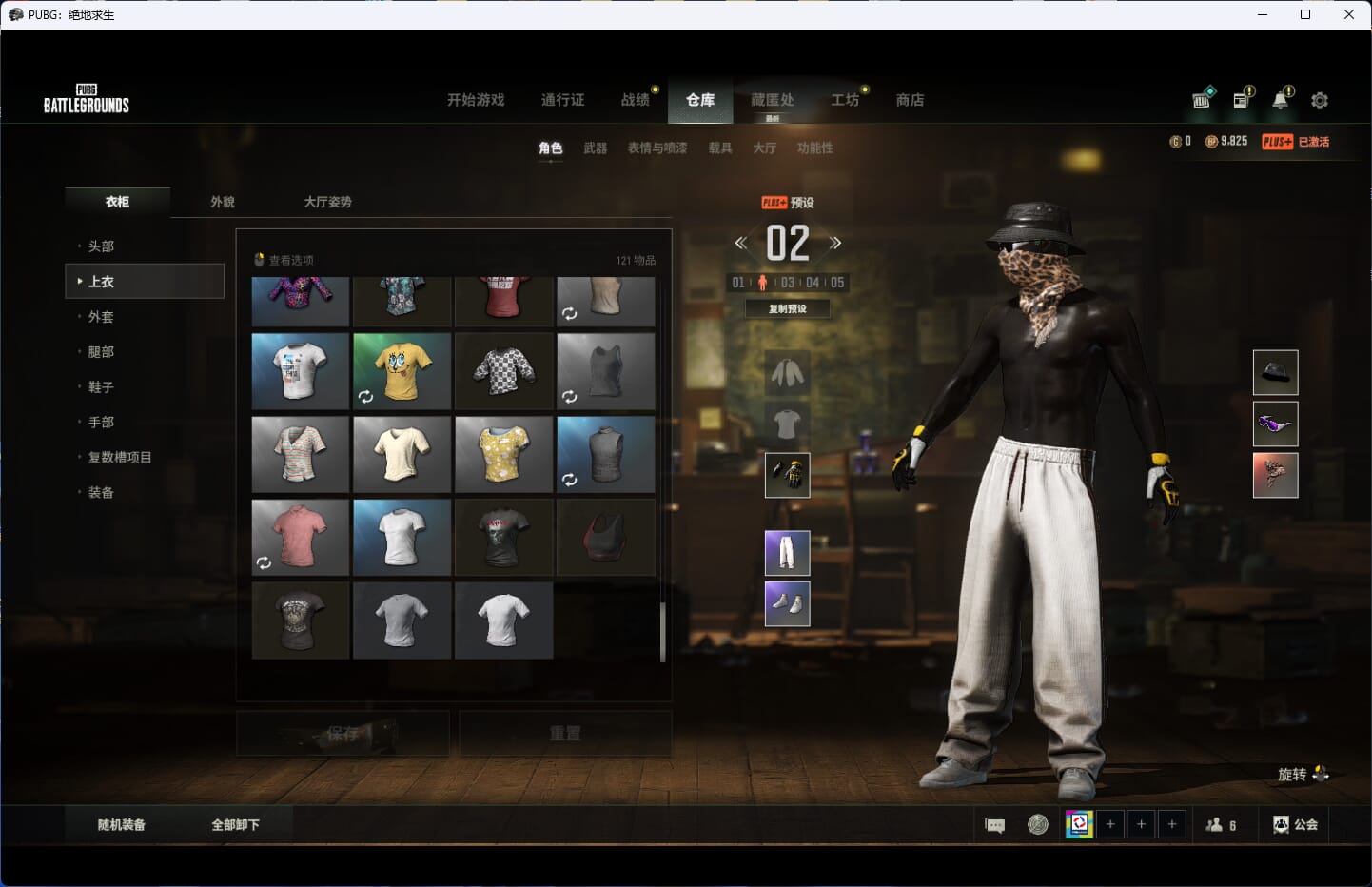Screen dimensions: 1372x887
Task: Switch to preset 01
Action: click(738, 283)
